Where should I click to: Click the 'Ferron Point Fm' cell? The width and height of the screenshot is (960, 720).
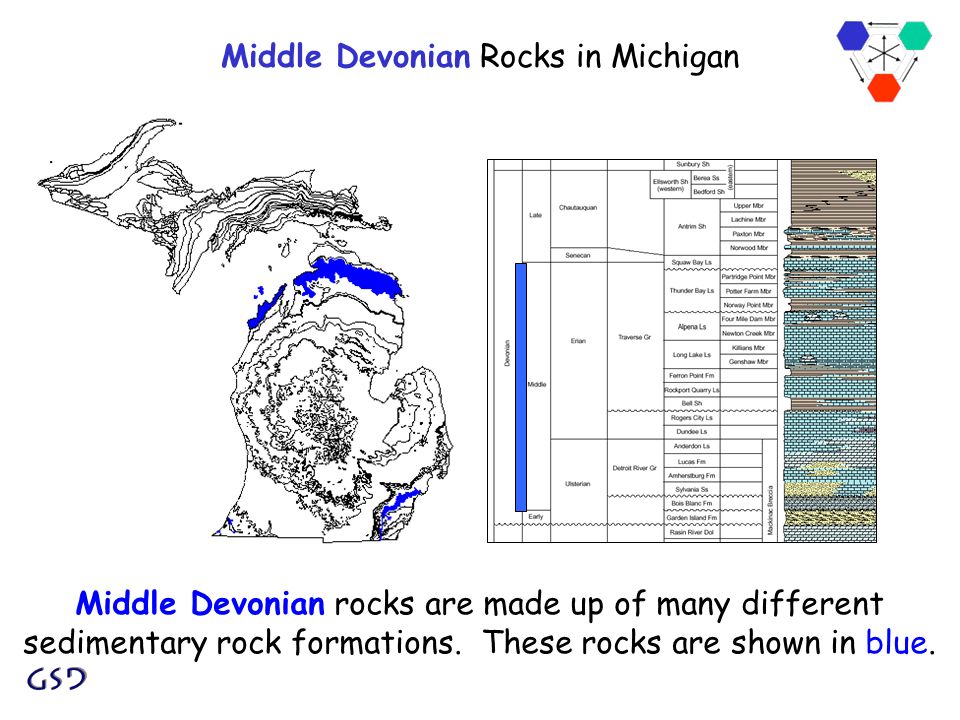pos(692,375)
